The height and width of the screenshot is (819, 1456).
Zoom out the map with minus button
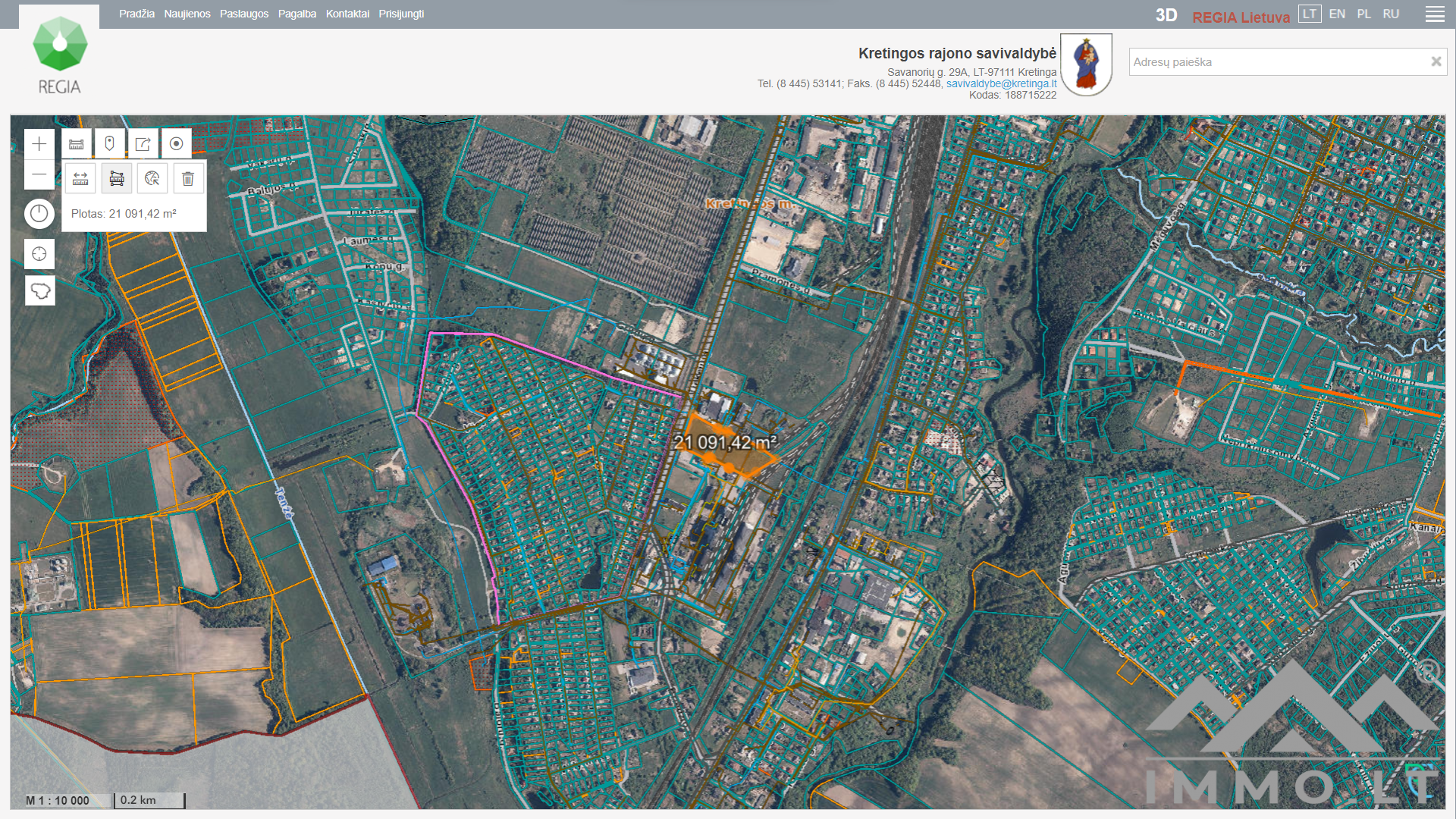[x=39, y=174]
